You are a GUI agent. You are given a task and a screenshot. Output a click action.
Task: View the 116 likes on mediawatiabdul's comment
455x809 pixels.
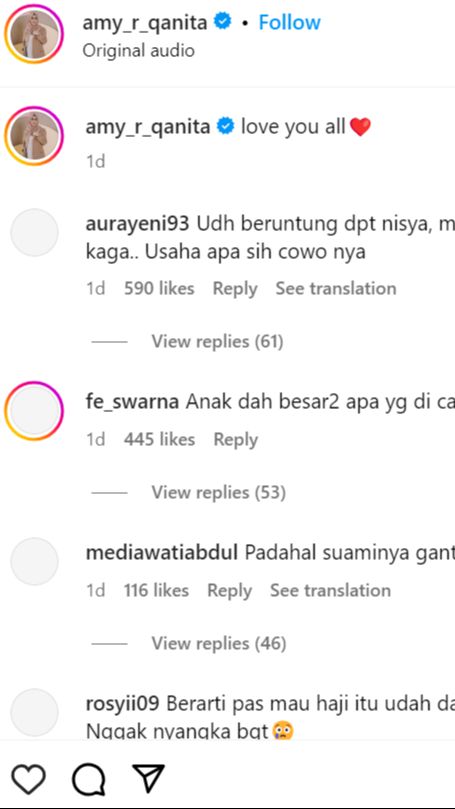(x=156, y=590)
